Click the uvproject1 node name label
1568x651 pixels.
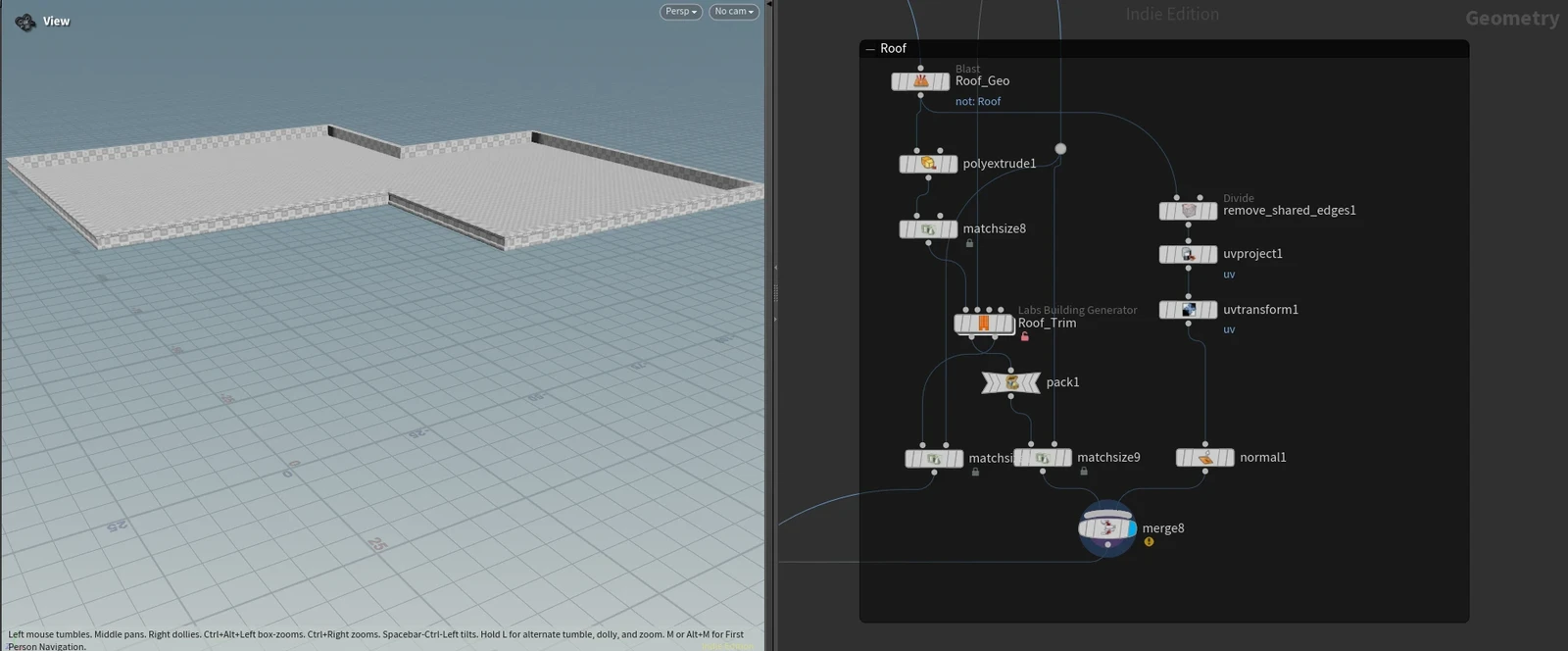tap(1252, 254)
